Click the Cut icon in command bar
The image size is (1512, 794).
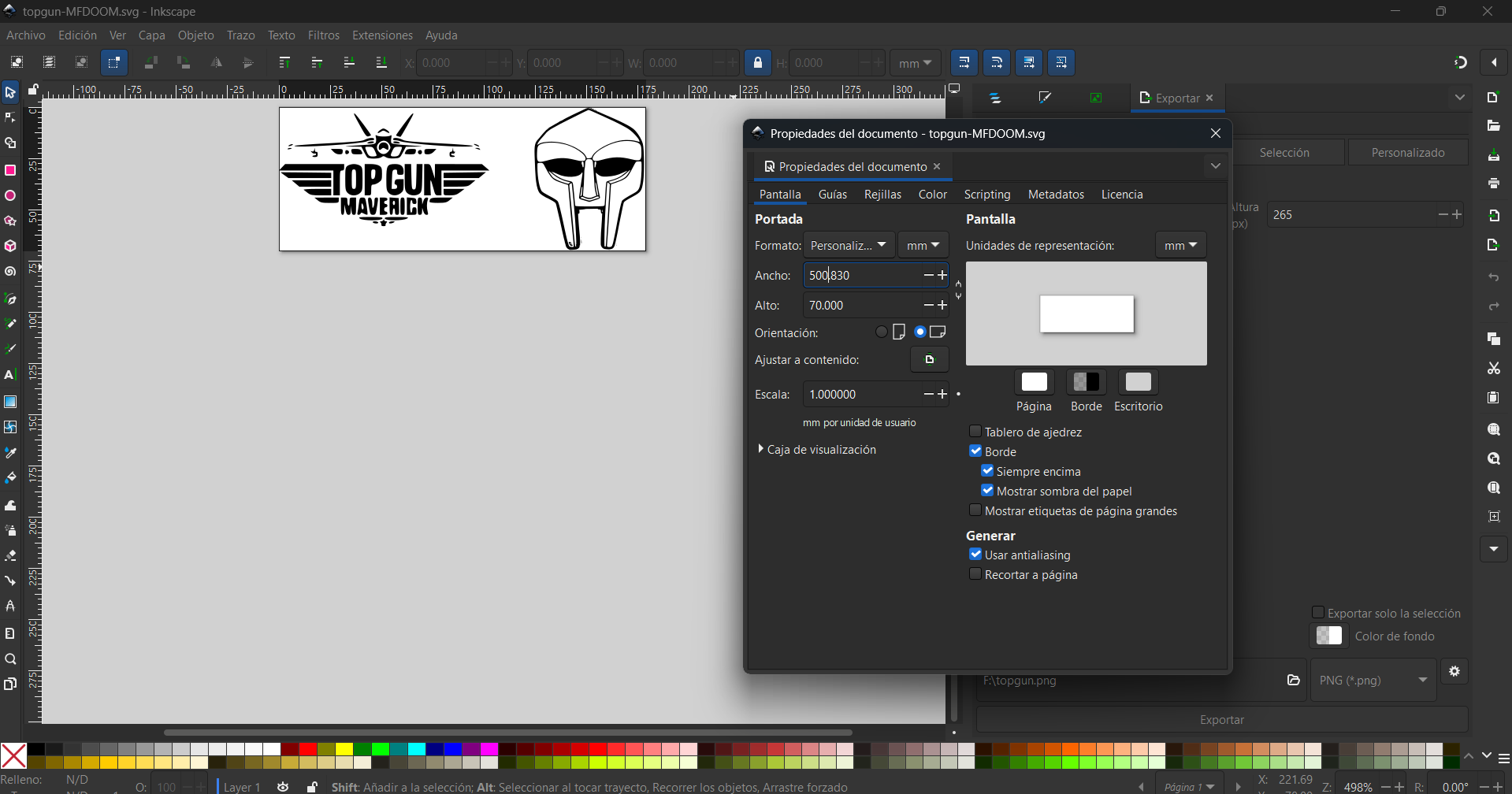pos(1494,368)
